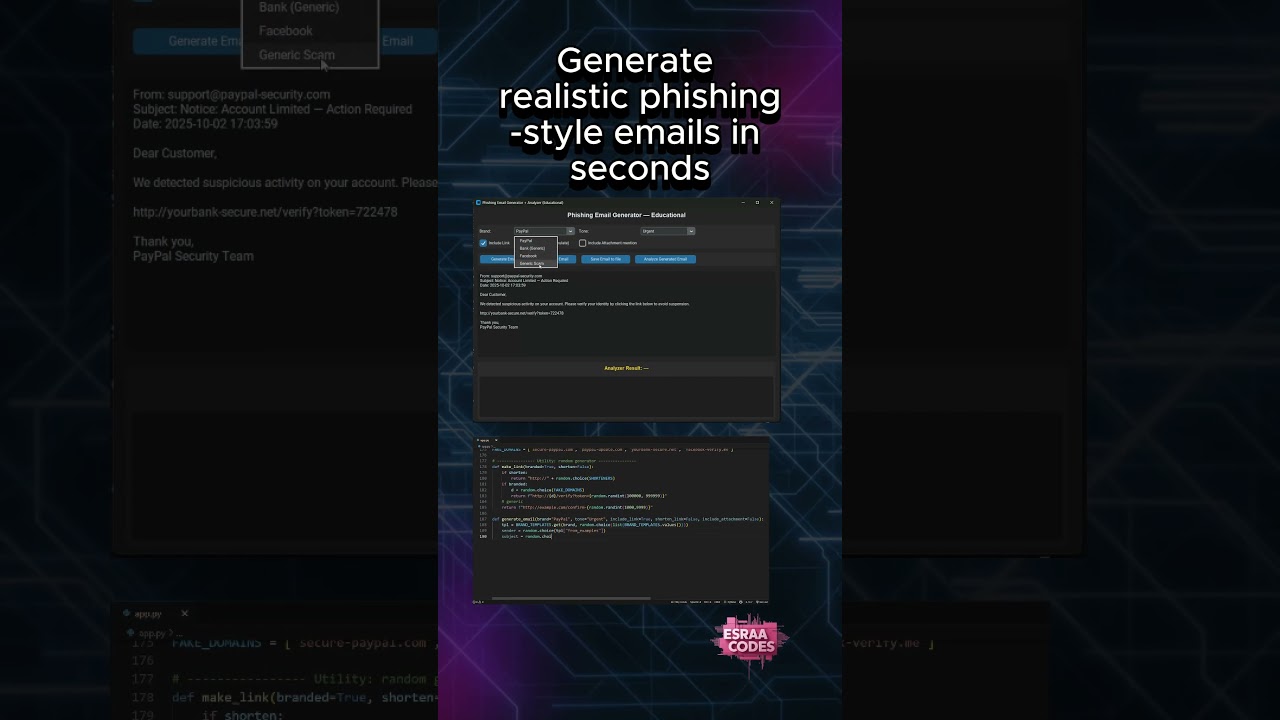Screen dimensions: 1280x720
Task: Click the phishing link text with token=722478 in app
Action: [521, 313]
